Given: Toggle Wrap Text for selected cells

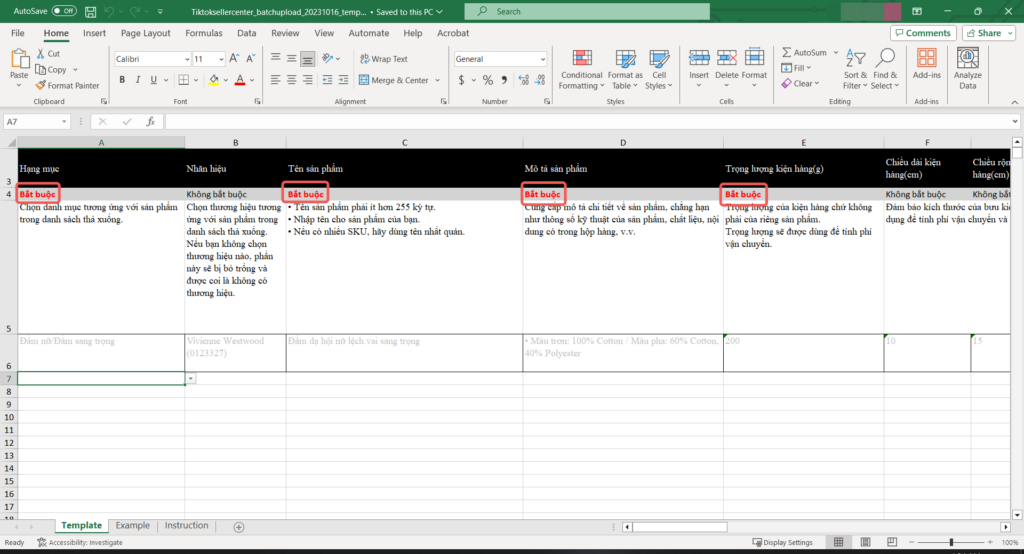Looking at the screenshot, I should [x=383, y=59].
